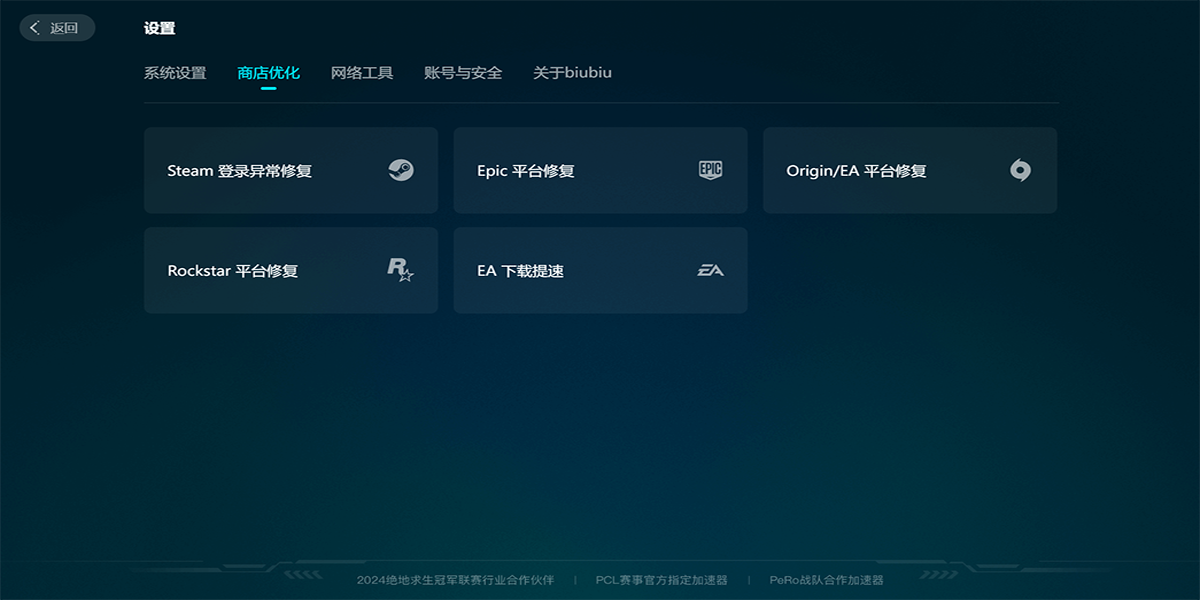Viewport: 1200px width, 600px height.
Task: Open the 关于biubiu tab
Action: 572,72
